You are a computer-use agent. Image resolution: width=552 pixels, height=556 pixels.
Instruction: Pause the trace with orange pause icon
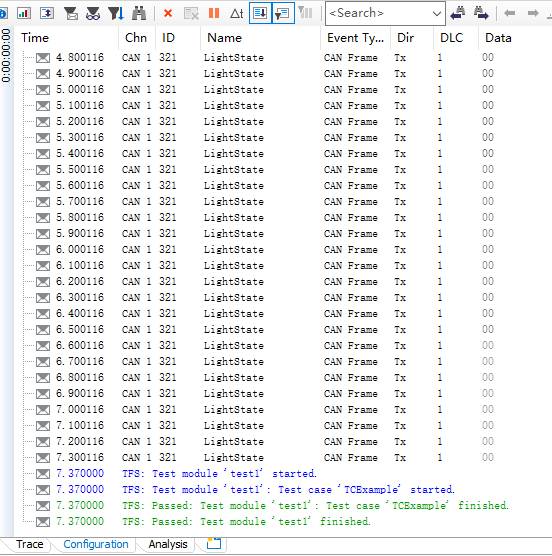pos(214,13)
